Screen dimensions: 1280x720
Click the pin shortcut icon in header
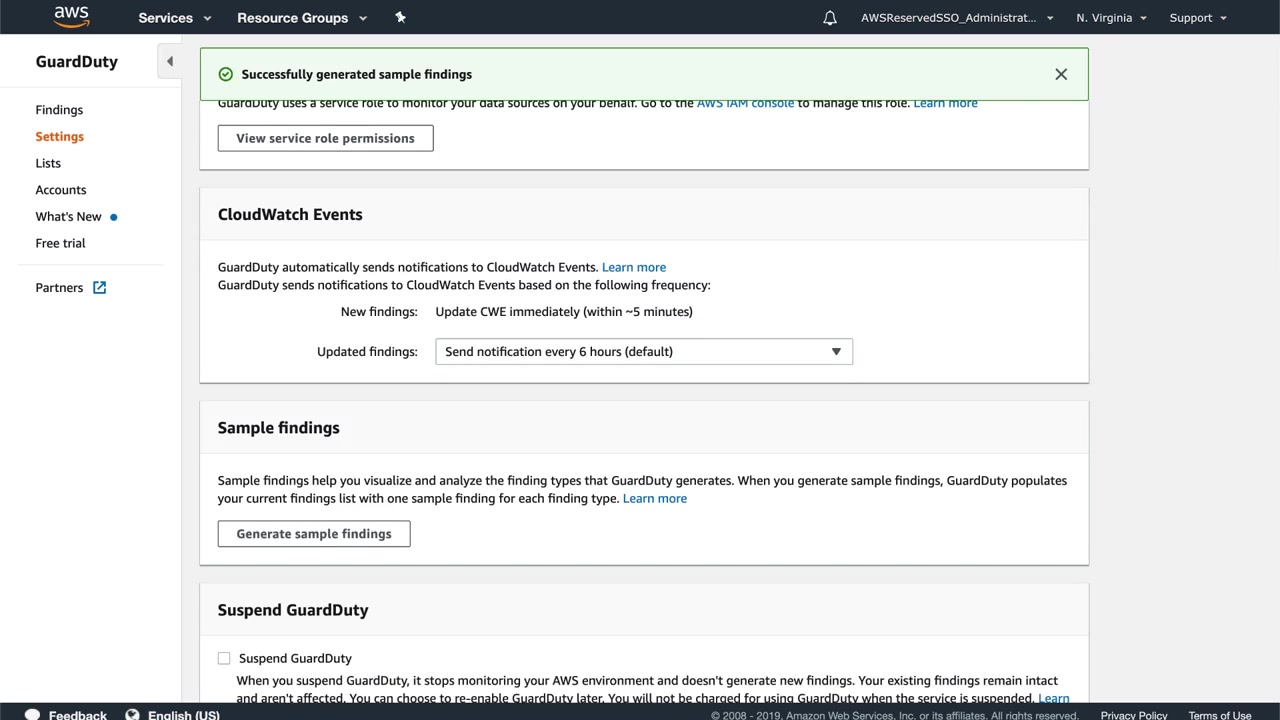(x=400, y=17)
